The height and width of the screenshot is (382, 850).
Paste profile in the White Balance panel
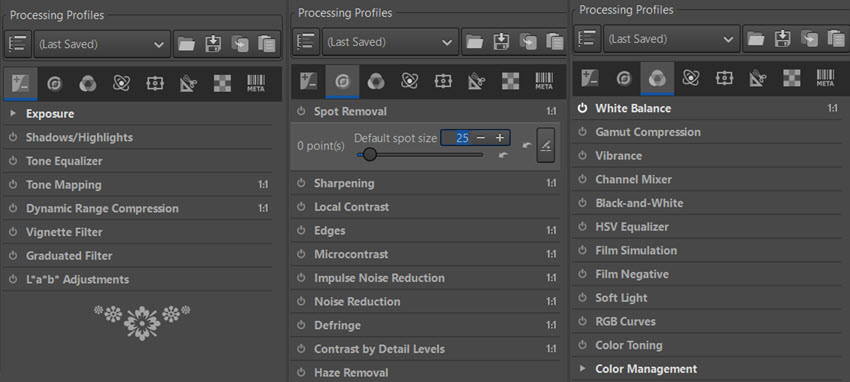[x=835, y=38]
